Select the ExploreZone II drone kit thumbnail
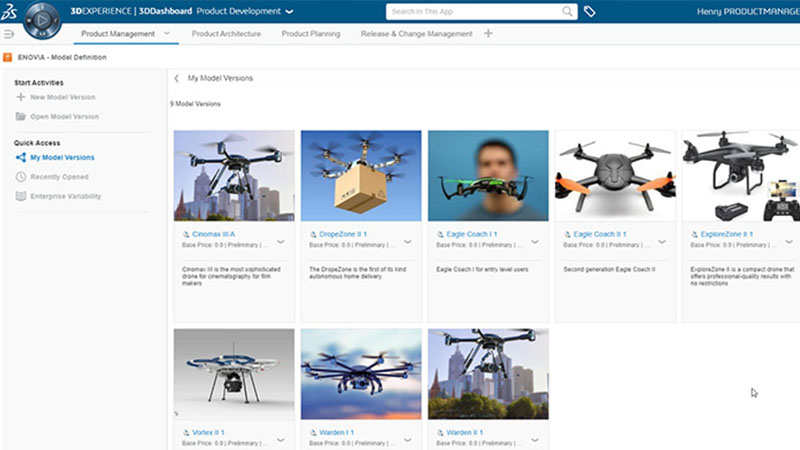 click(x=741, y=176)
